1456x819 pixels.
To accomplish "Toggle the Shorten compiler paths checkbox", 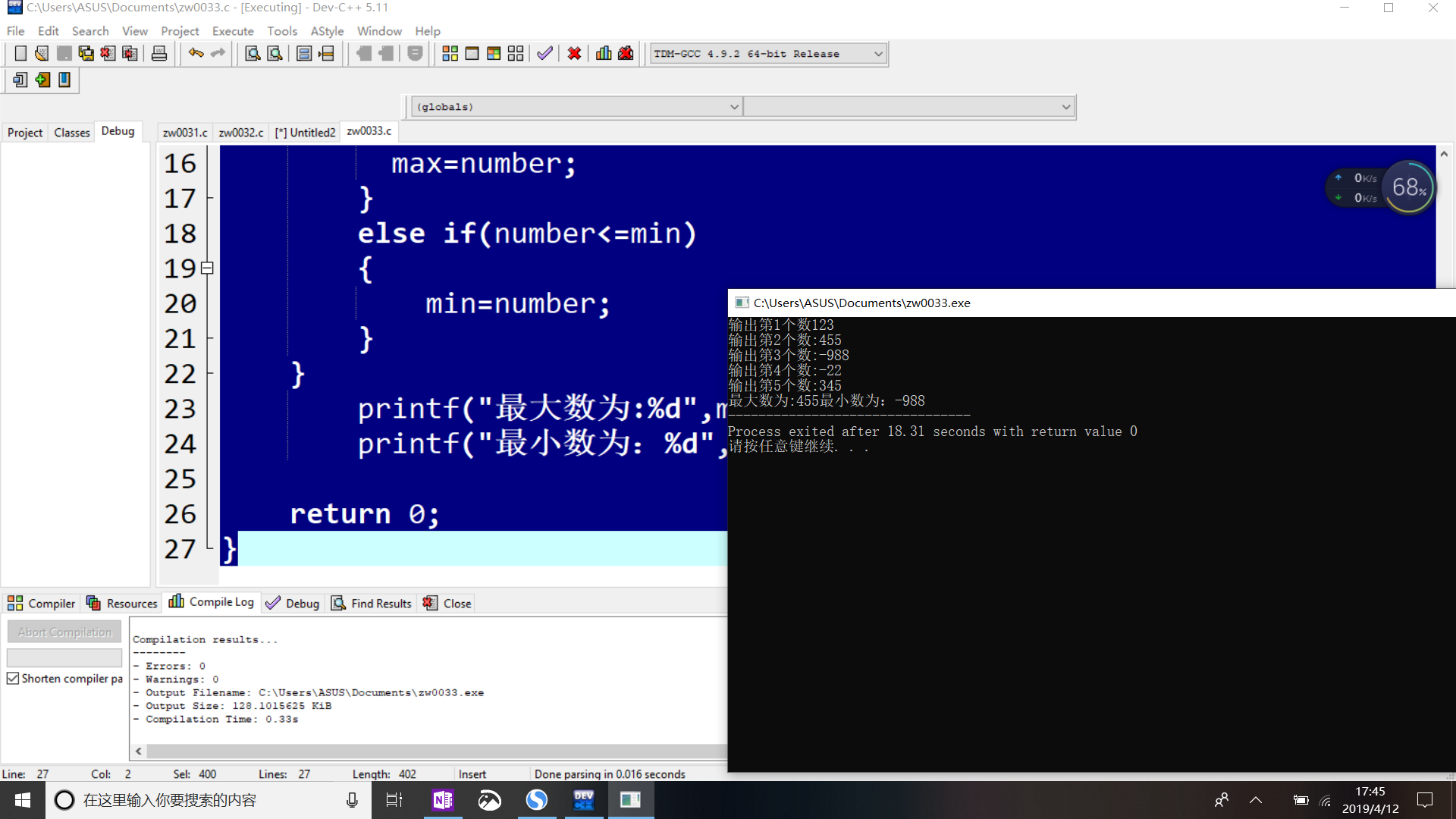I will (x=13, y=679).
